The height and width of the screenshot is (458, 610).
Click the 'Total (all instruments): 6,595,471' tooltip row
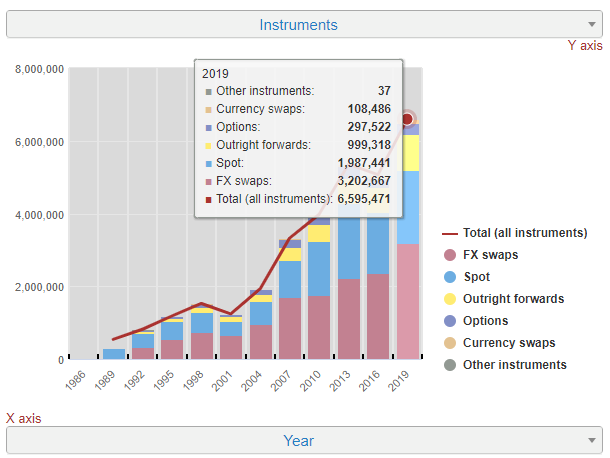298,199
